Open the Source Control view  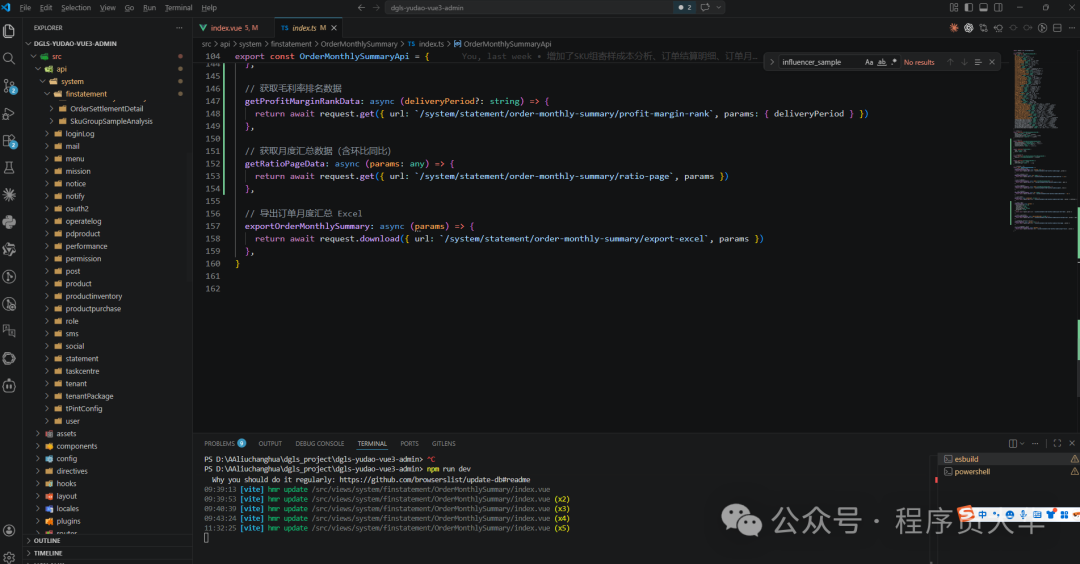(x=9, y=86)
